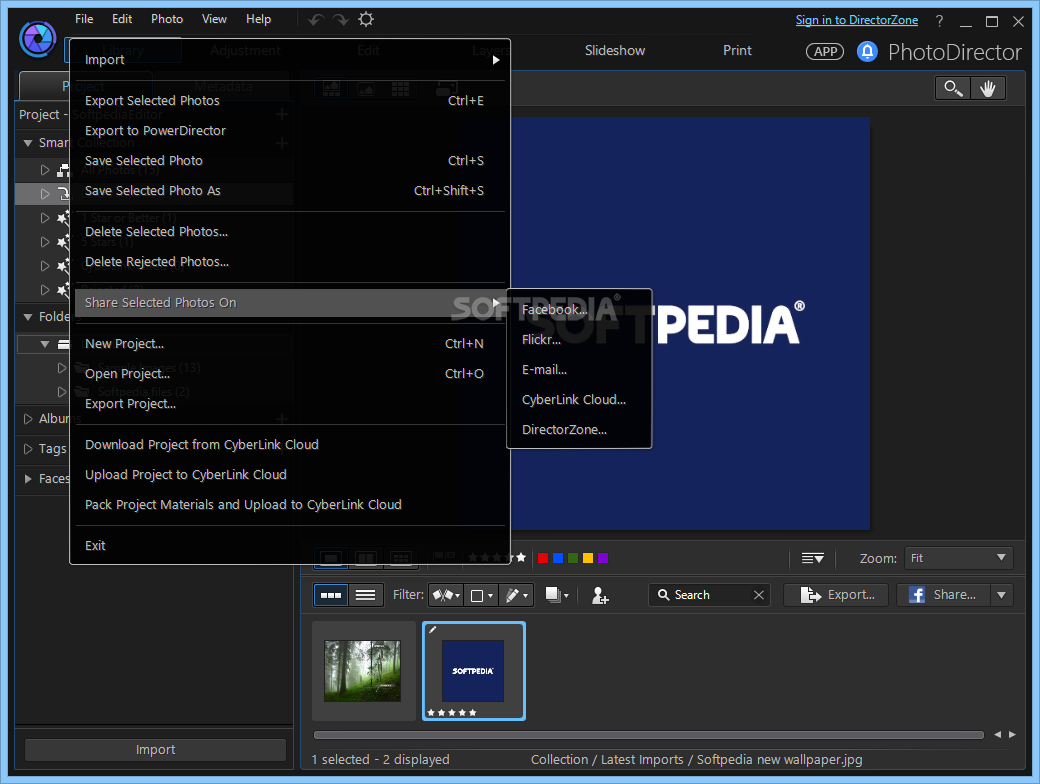The height and width of the screenshot is (784, 1040).
Task: Collapse the Smart Collection section
Action: (28, 143)
